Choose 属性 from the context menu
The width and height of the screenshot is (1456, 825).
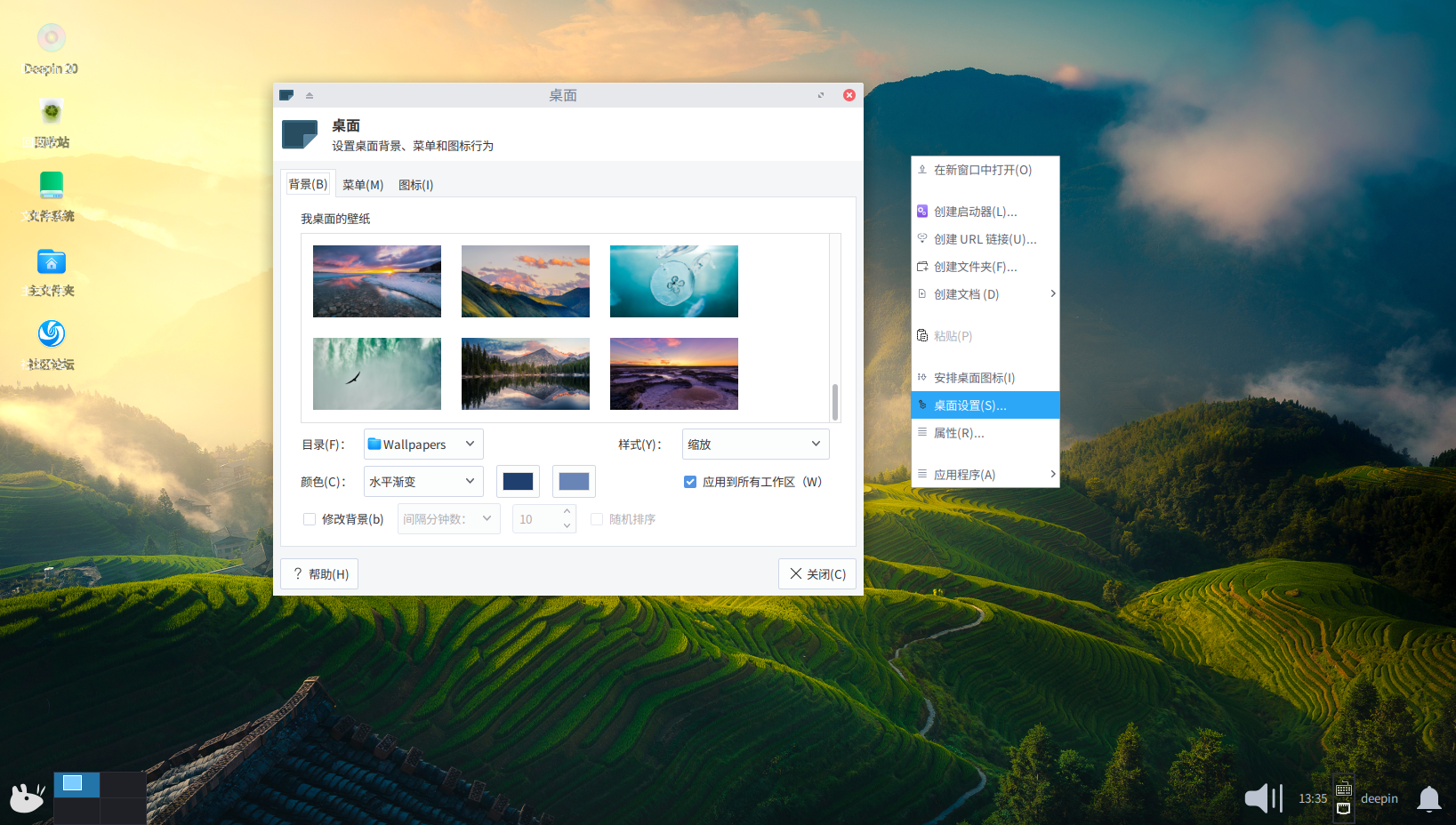coord(985,433)
